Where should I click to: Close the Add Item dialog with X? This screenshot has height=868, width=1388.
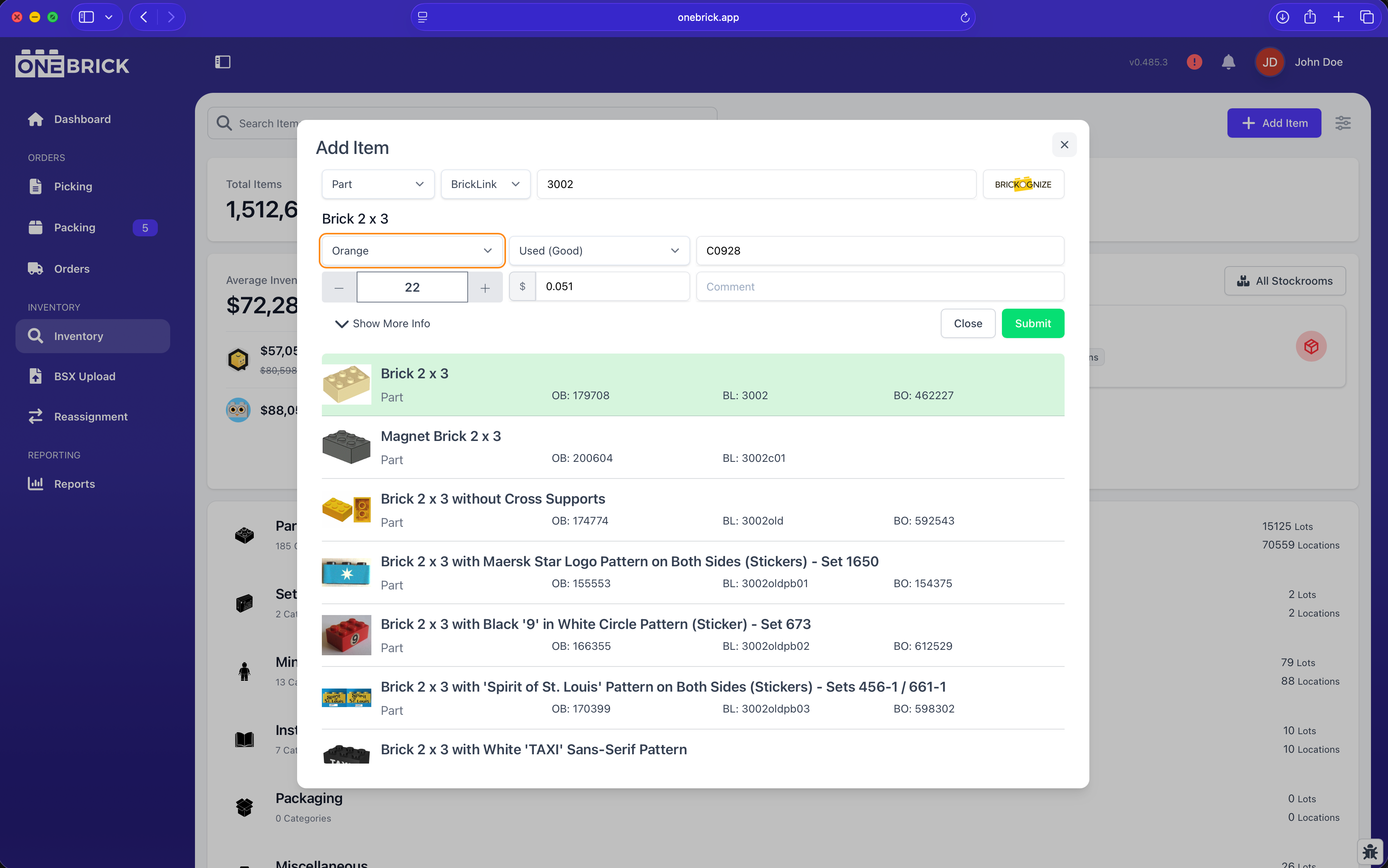pos(1064,145)
